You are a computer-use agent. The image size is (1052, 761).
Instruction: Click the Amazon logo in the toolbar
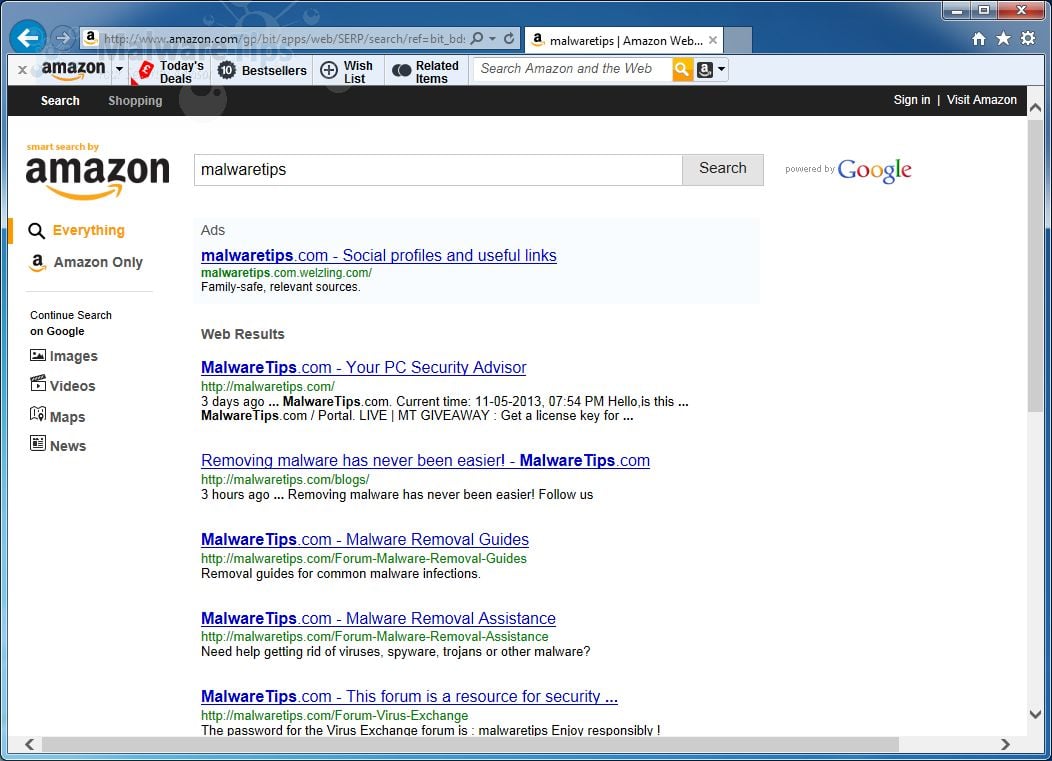click(x=73, y=70)
